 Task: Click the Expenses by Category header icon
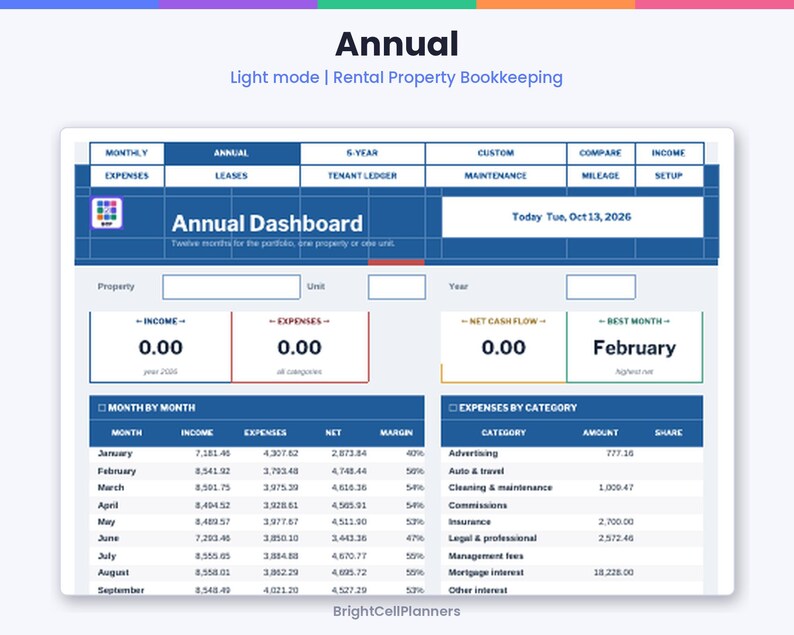453,408
